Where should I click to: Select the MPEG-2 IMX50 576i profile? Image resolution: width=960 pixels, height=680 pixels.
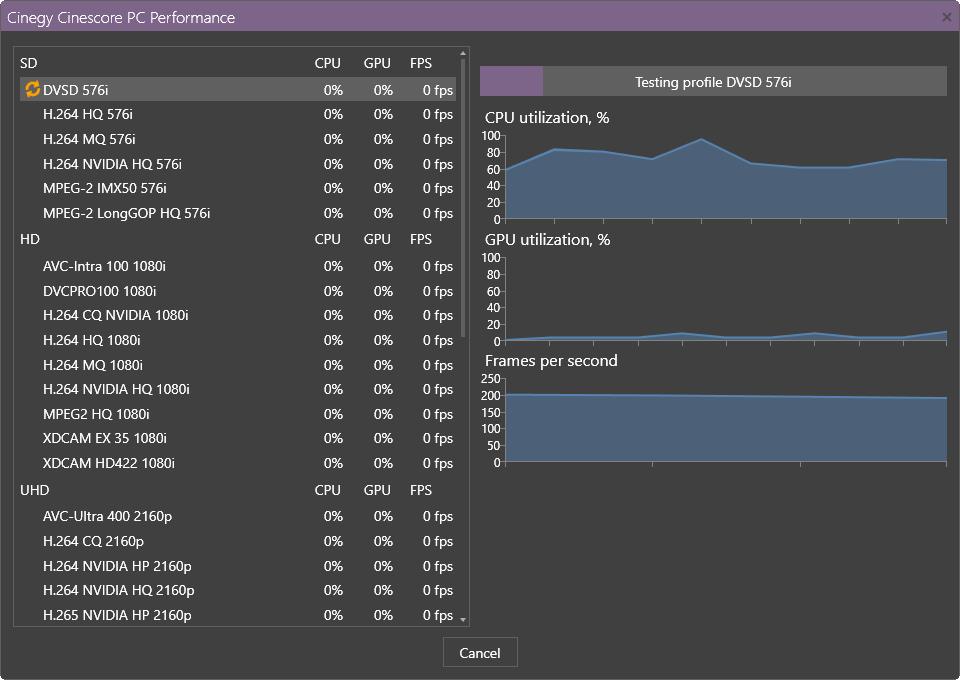click(x=105, y=188)
